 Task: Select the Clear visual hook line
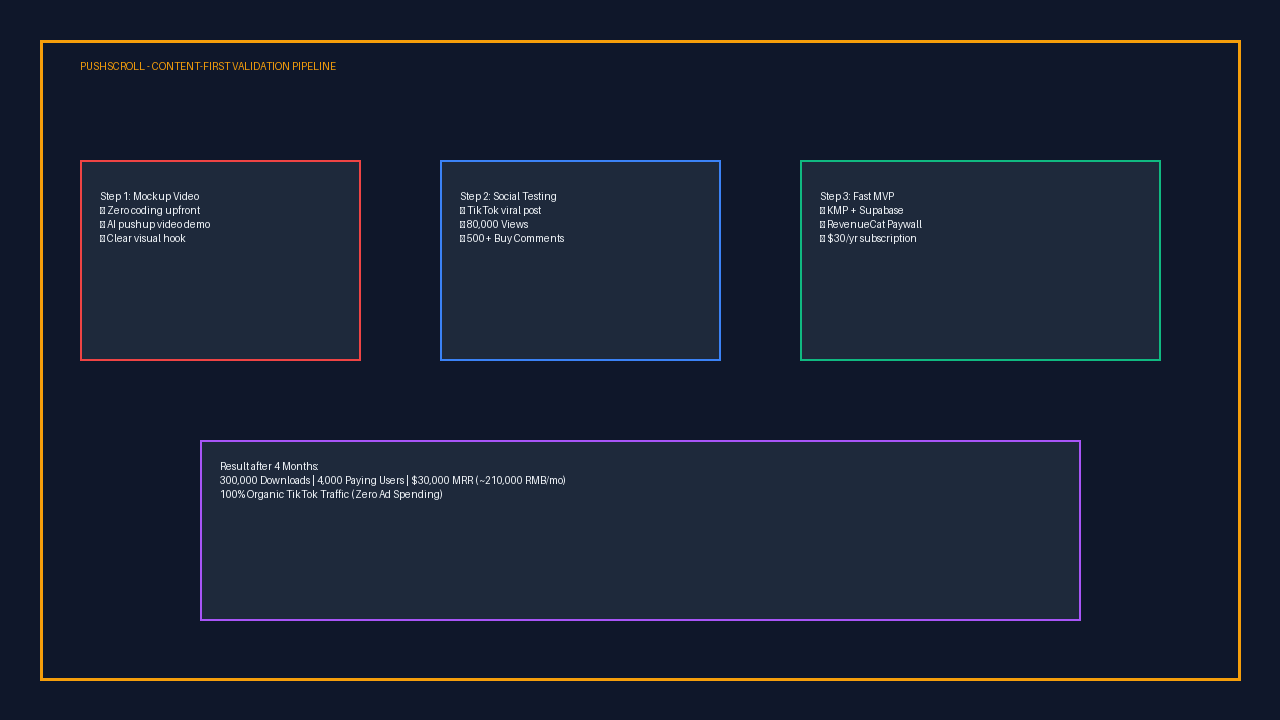pyautogui.click(x=143, y=238)
